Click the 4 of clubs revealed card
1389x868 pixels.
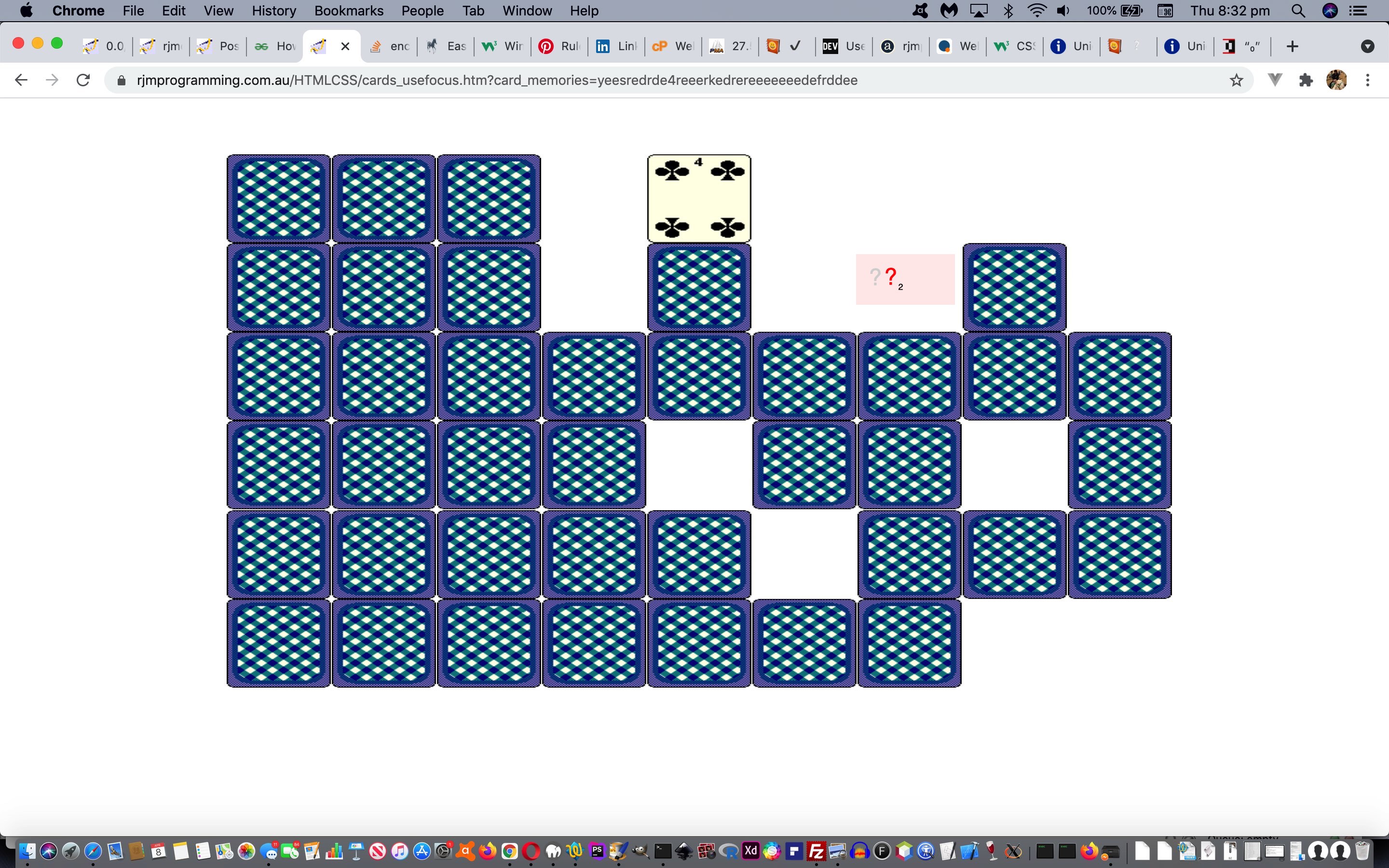698,197
